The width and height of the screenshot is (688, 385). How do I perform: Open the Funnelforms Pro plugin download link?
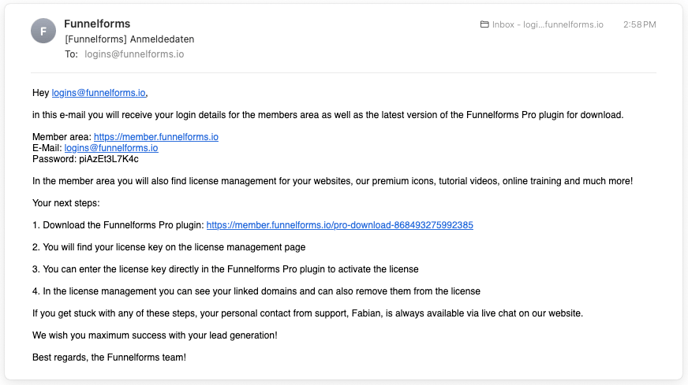[x=340, y=225]
